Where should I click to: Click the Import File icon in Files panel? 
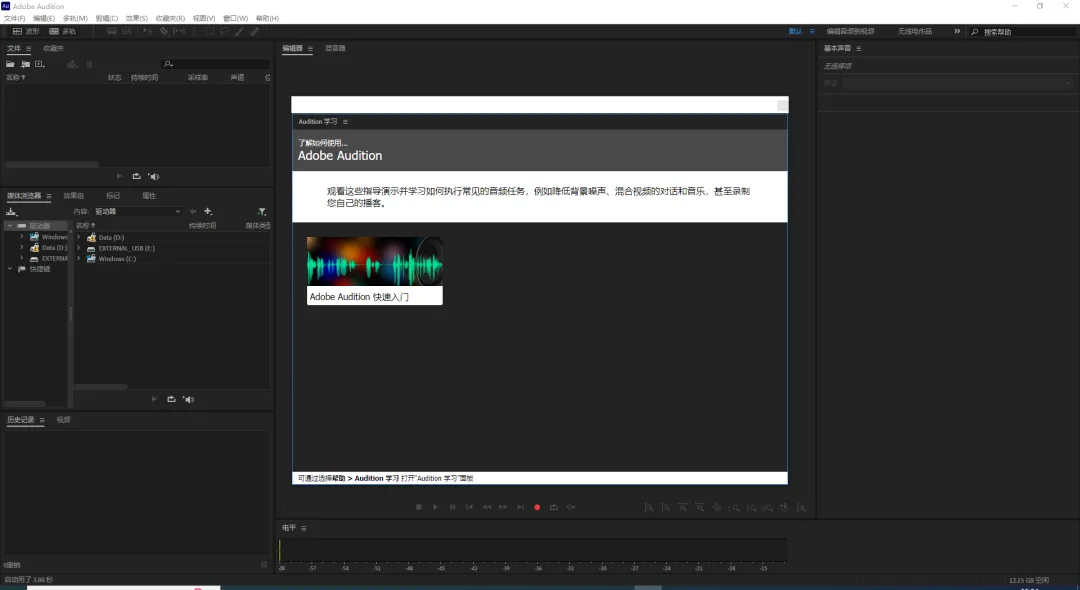click(x=25, y=64)
